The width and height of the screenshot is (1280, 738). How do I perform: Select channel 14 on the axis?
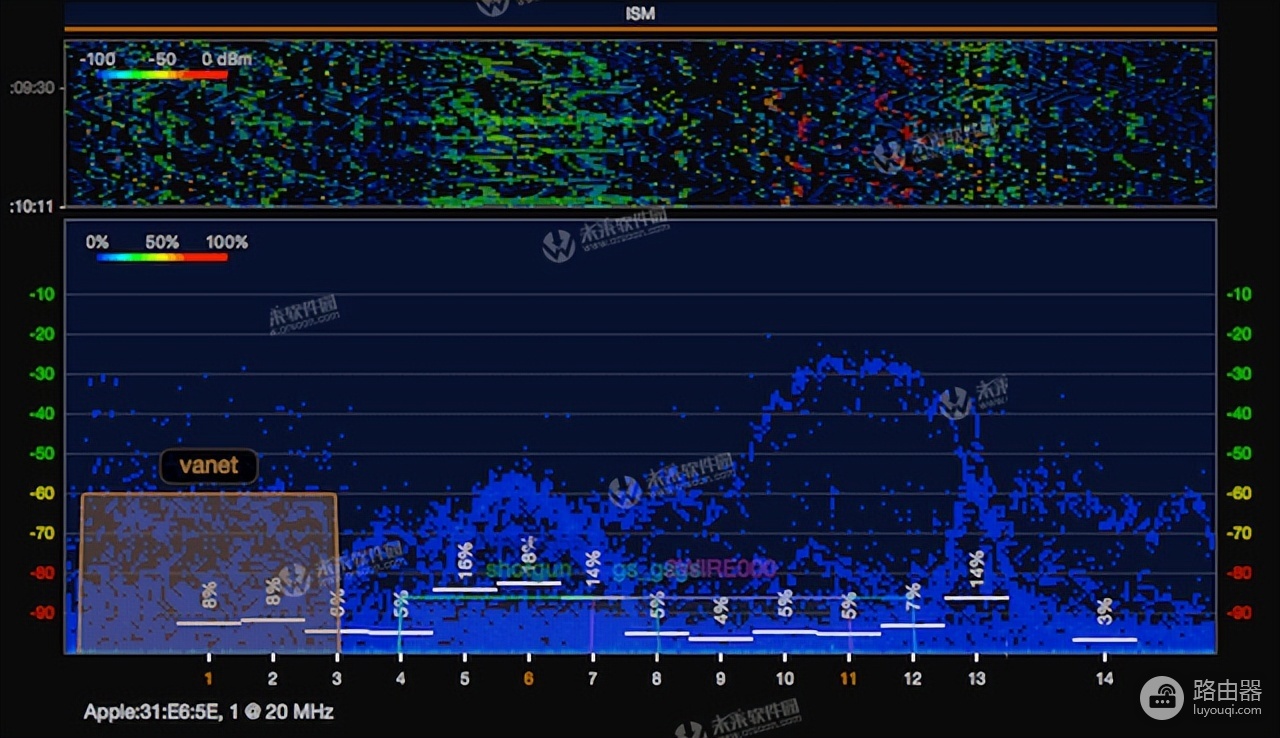point(1104,679)
